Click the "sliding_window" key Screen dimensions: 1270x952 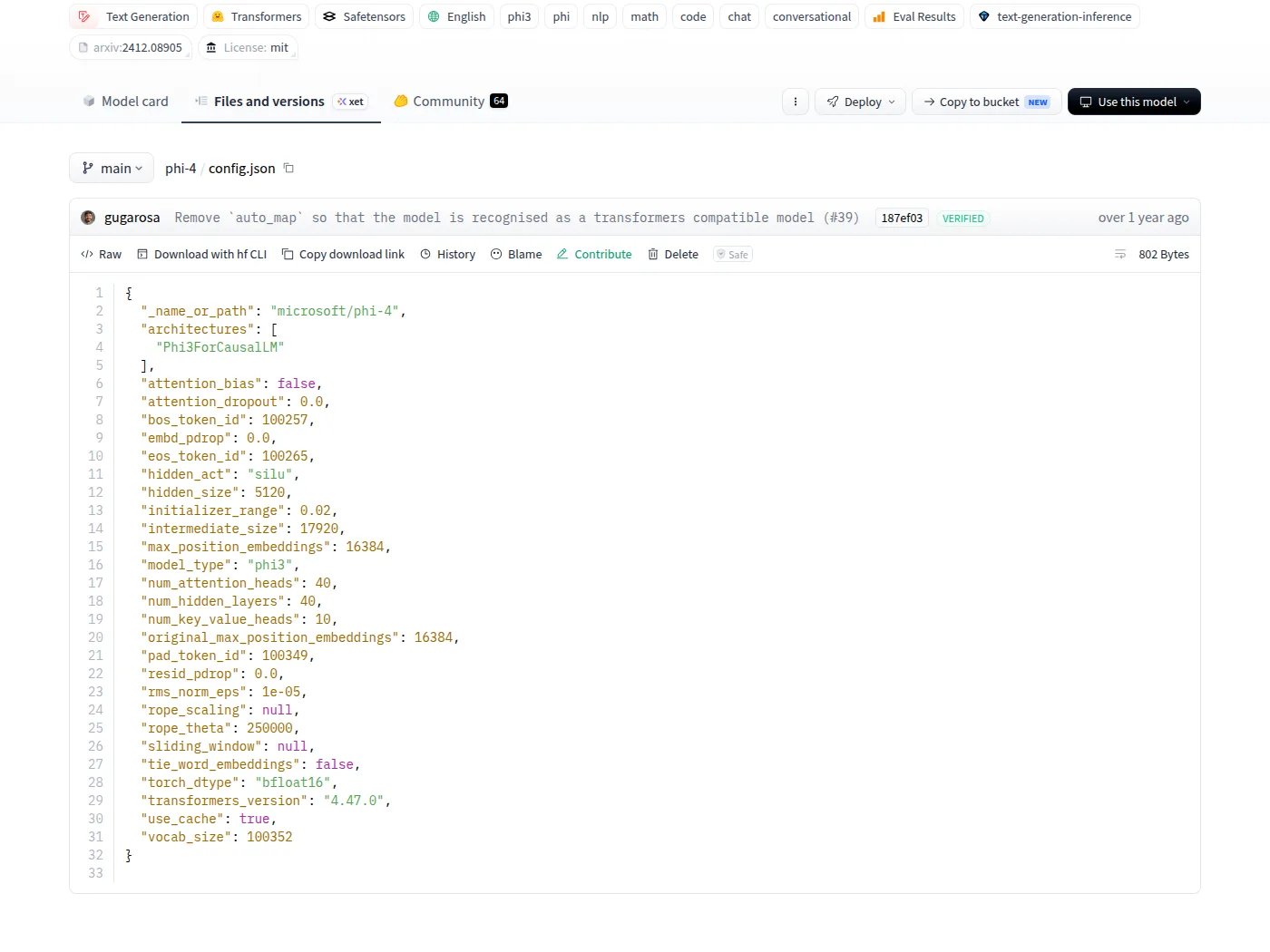[x=201, y=746]
